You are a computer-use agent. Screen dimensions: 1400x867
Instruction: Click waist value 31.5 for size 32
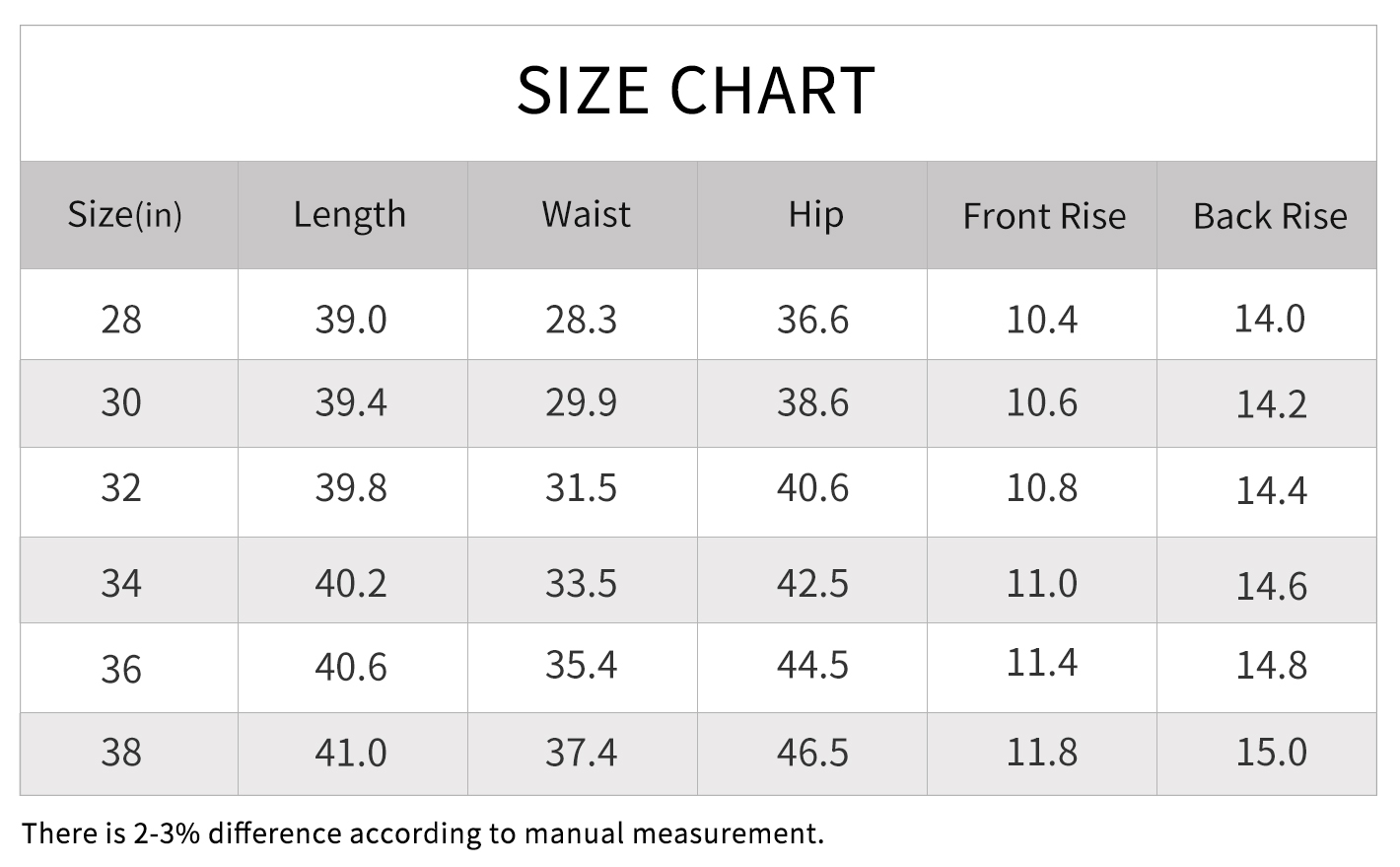pyautogui.click(x=581, y=488)
